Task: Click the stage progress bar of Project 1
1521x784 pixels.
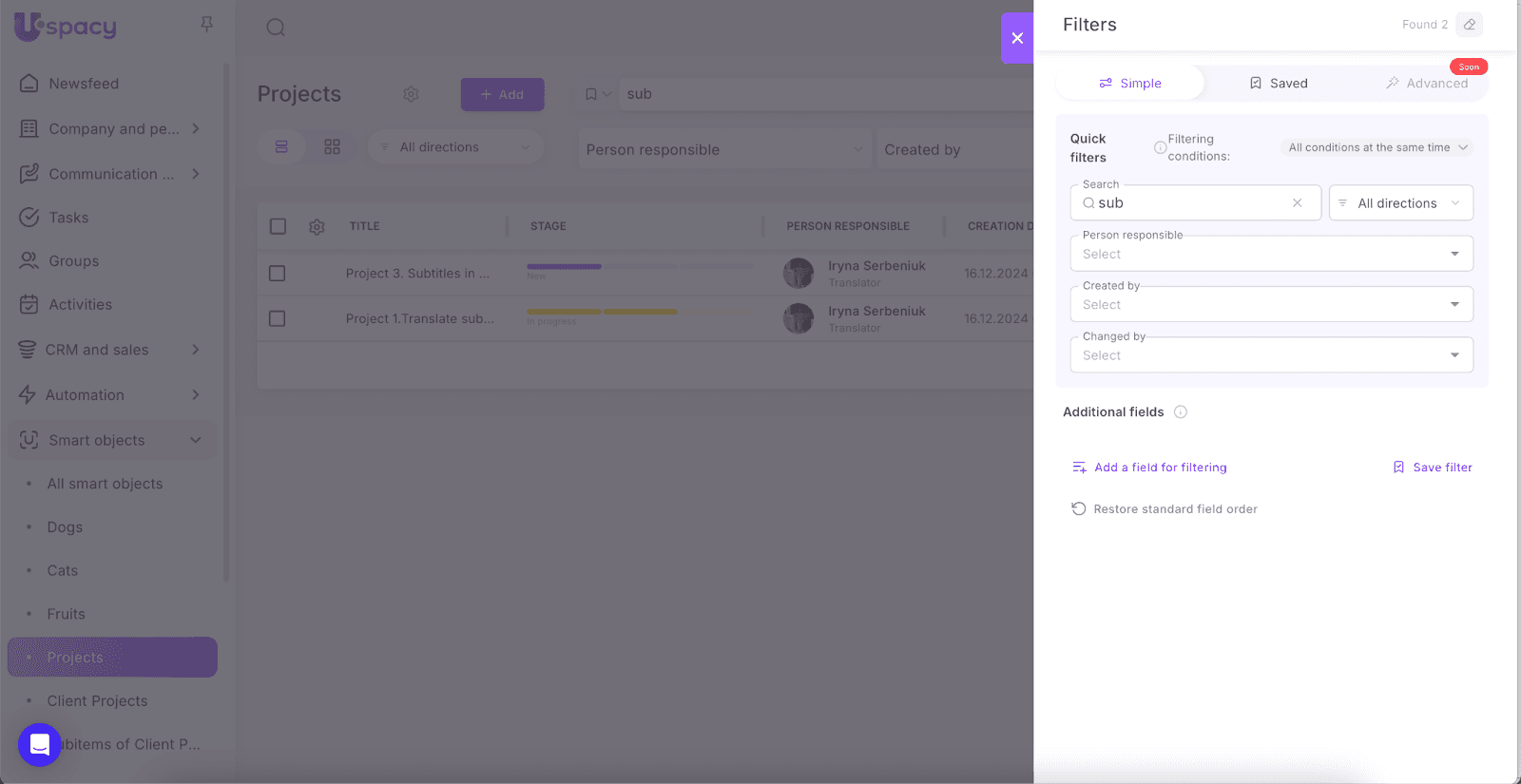Action: 603,312
